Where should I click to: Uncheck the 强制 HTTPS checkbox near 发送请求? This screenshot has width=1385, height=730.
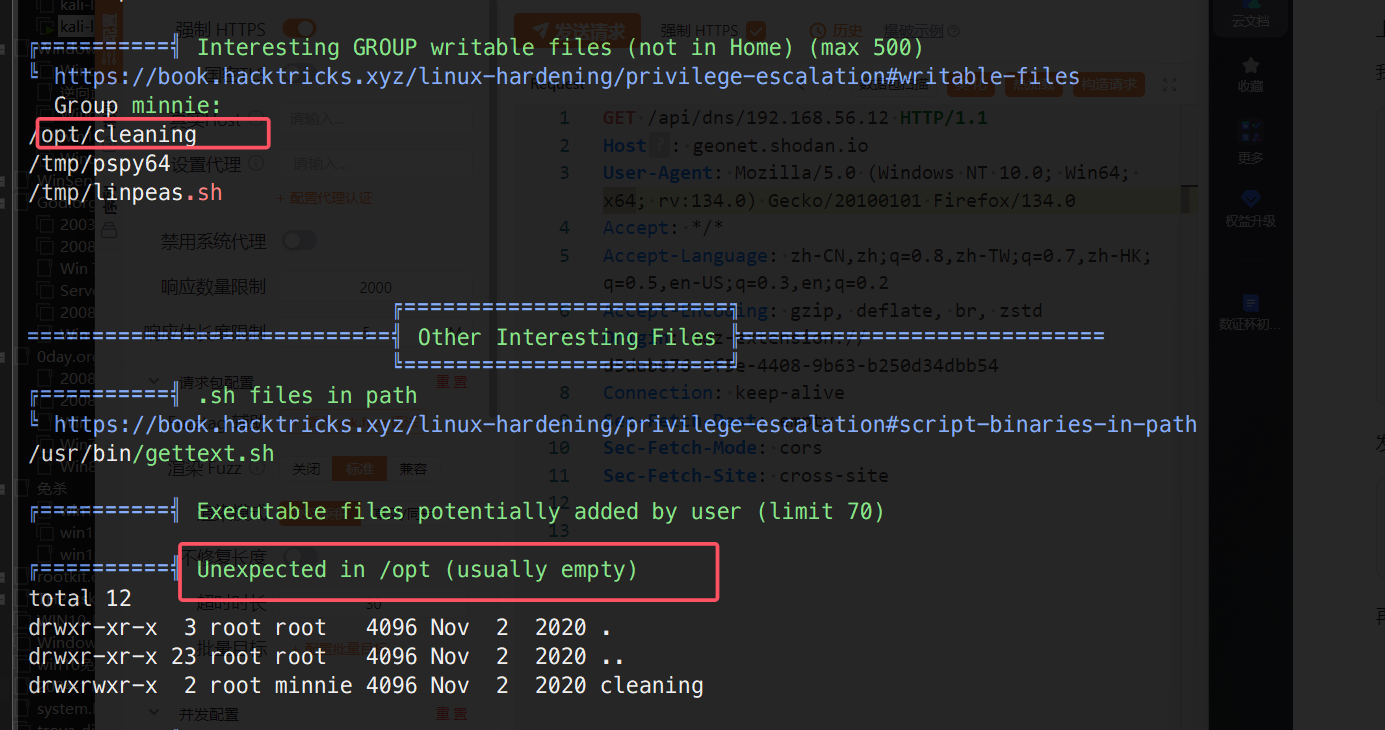[756, 31]
